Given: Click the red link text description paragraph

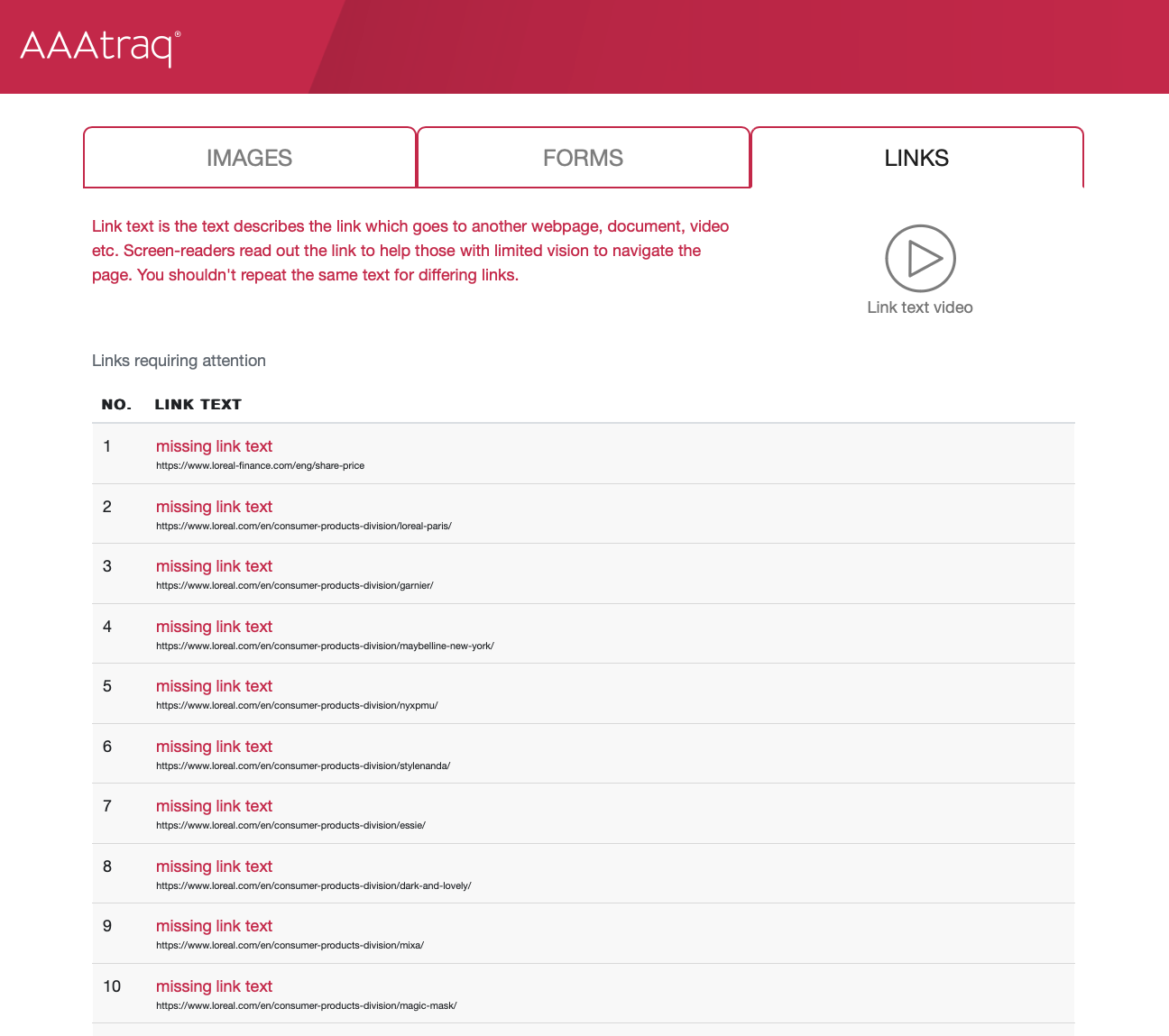Looking at the screenshot, I should (410, 251).
